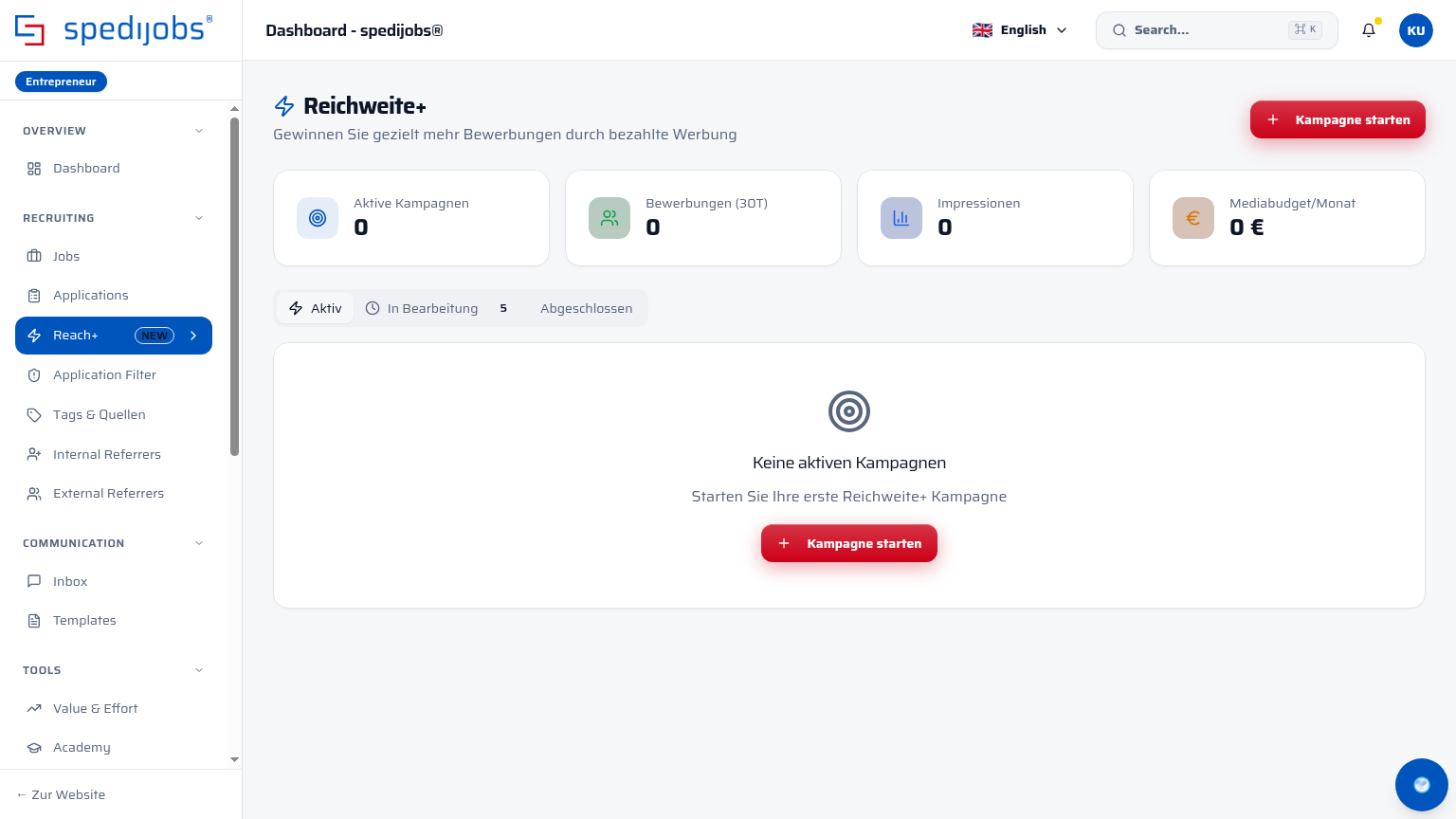This screenshot has height=819, width=1456.
Task: Open Tags & Quellen in the sidebar
Action: [114, 415]
